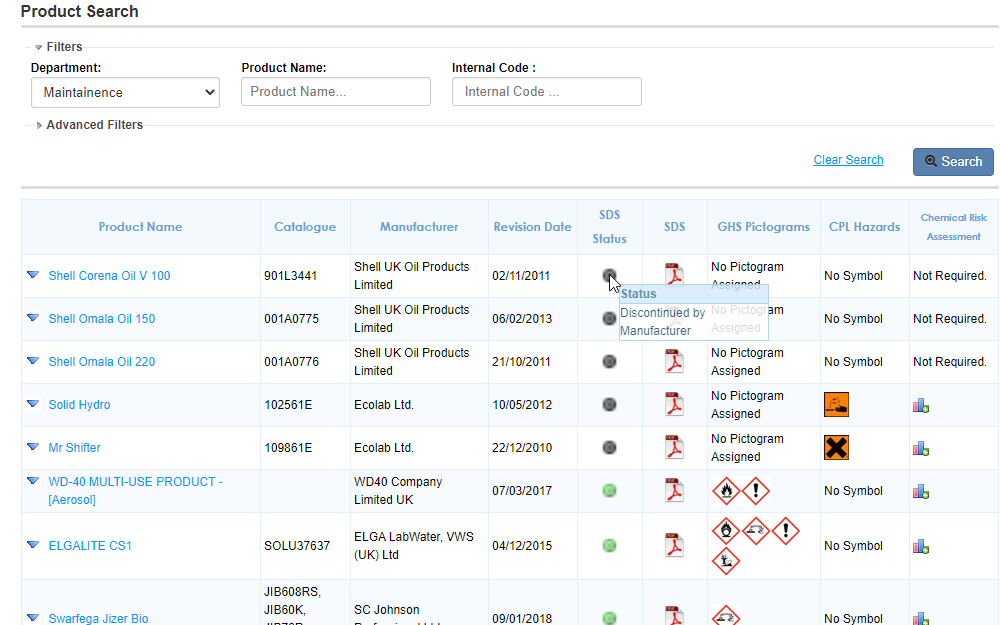Click flame GHS pictogram for WD-40

[x=726, y=490]
